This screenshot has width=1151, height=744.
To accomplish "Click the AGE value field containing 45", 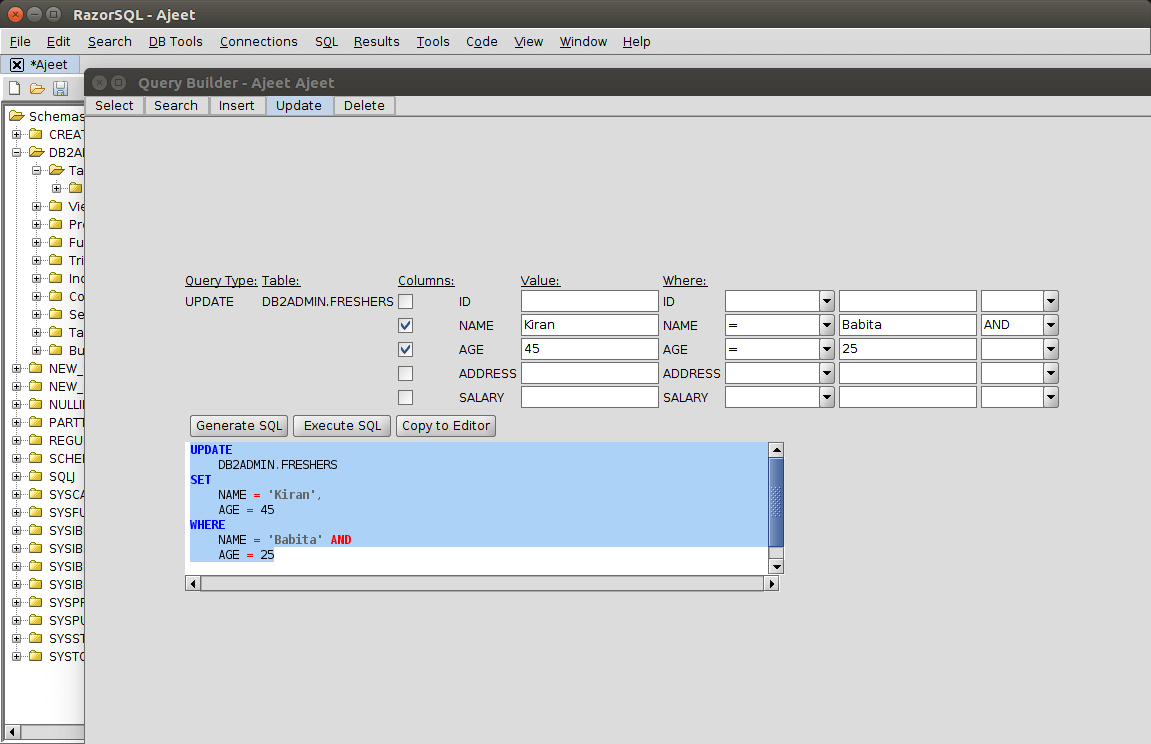I will coord(589,349).
